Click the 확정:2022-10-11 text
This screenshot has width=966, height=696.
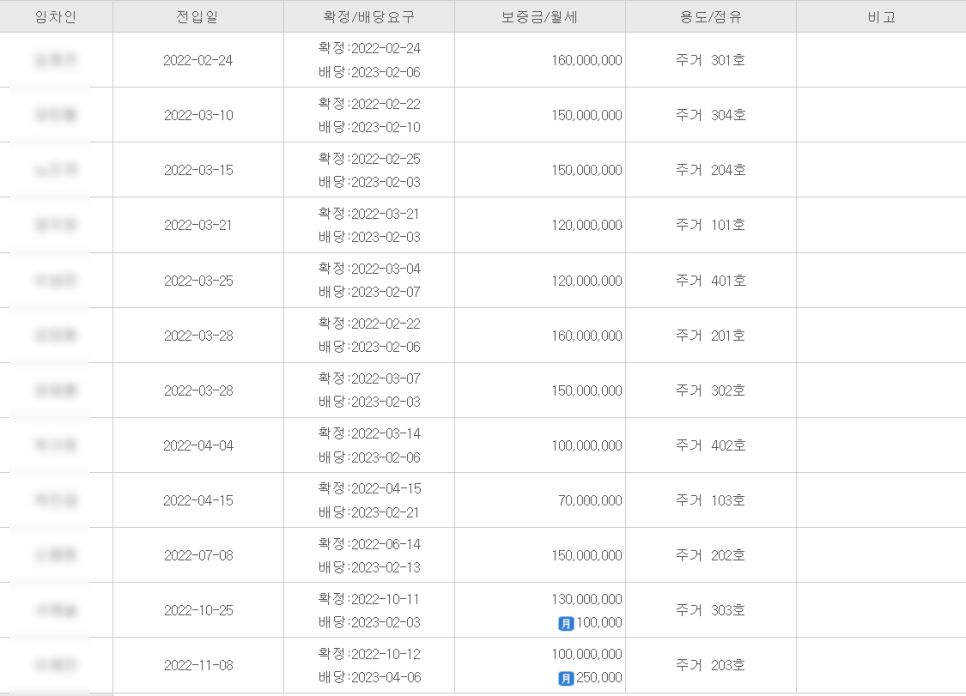(369, 599)
